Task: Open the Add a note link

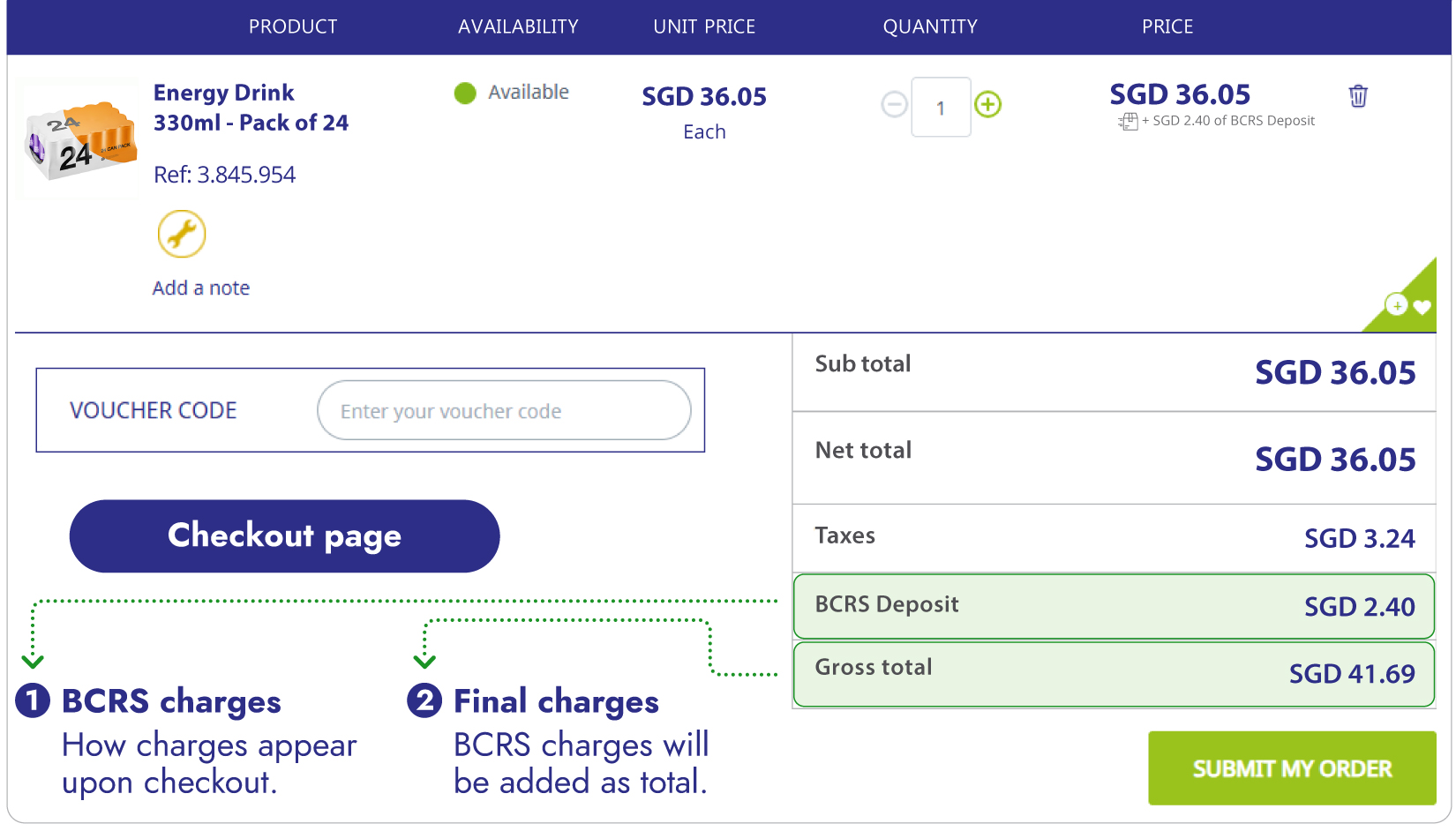Action: (x=201, y=288)
